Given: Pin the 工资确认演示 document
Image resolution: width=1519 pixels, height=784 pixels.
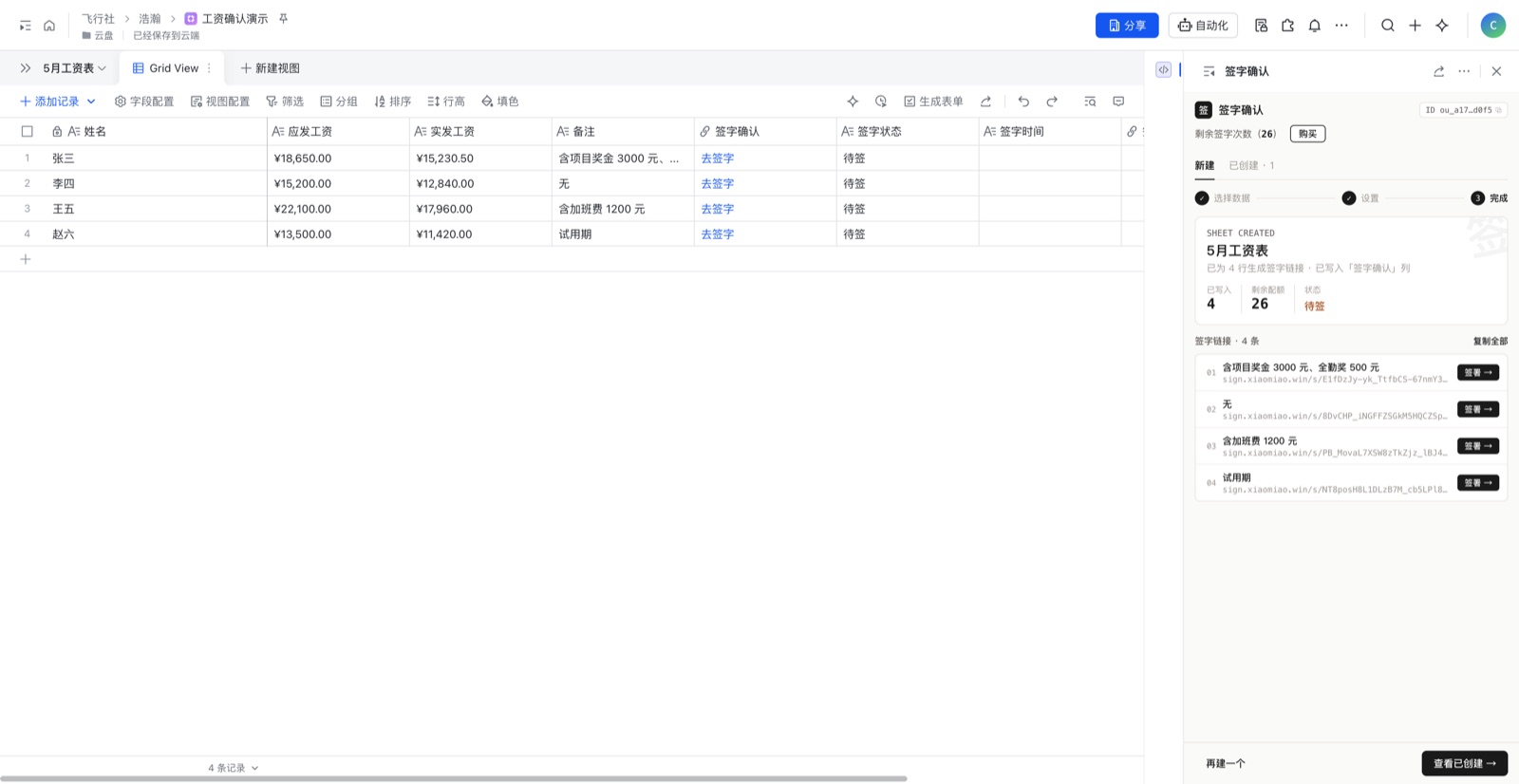Looking at the screenshot, I should (283, 18).
